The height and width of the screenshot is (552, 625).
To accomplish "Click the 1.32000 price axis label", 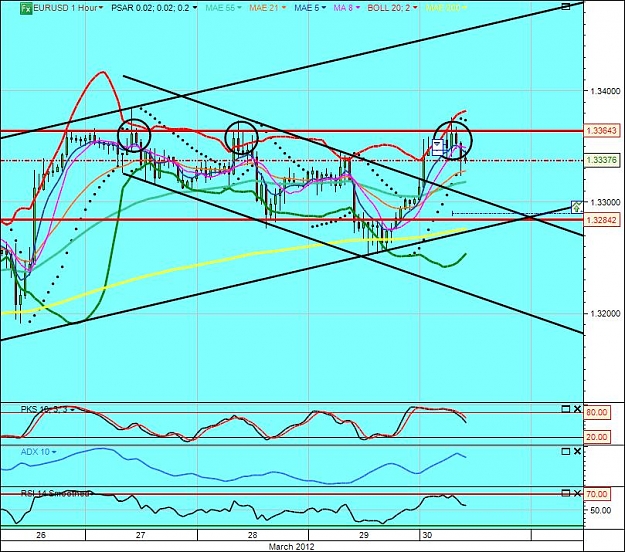I will (605, 314).
